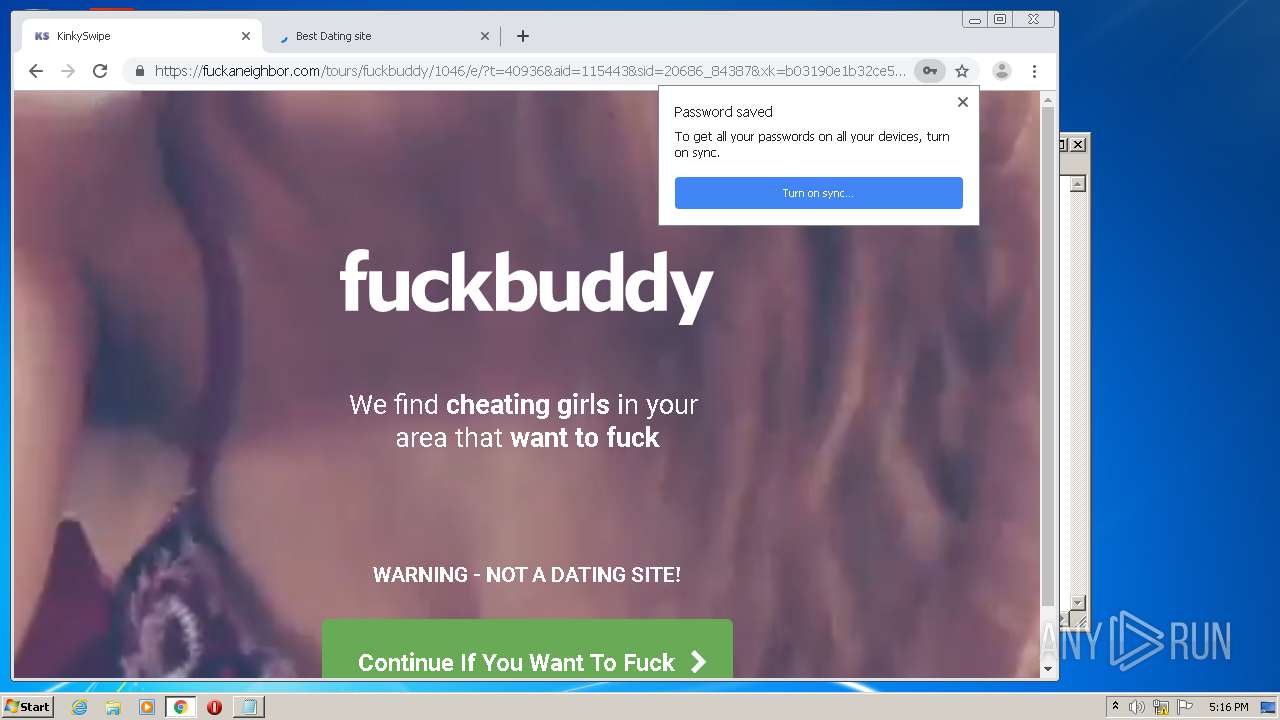Image resolution: width=1280 pixels, height=720 pixels.
Task: Open the File Explorer taskbar icon
Action: click(113, 707)
